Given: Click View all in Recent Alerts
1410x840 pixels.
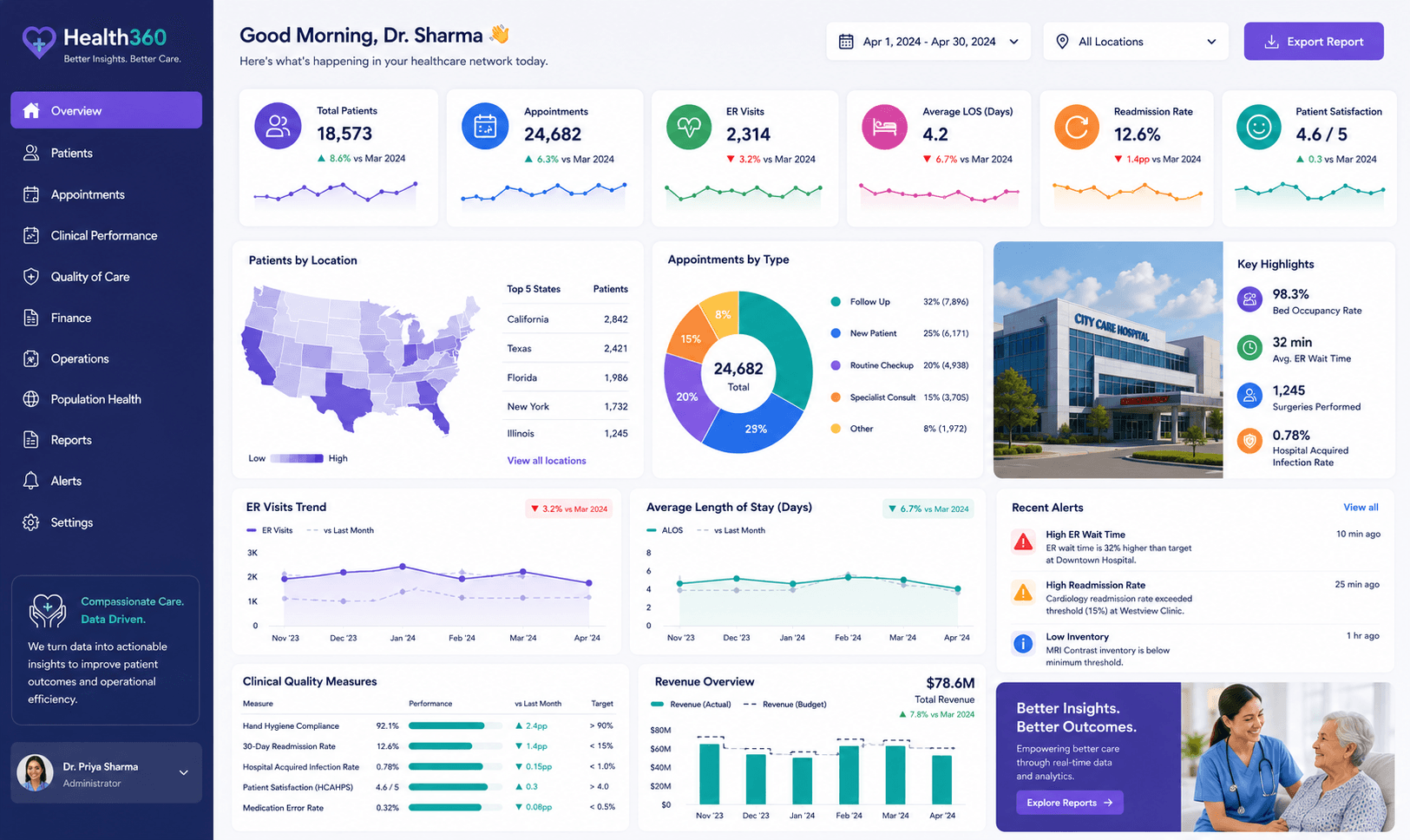Looking at the screenshot, I should pyautogui.click(x=1361, y=507).
